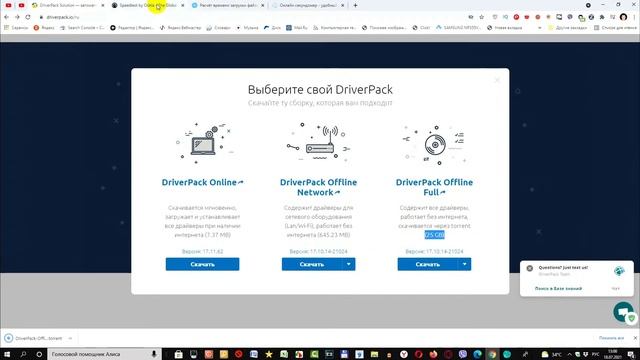The width and height of the screenshot is (640, 360).
Task: Open the Диск bookmark
Action: (272, 28)
